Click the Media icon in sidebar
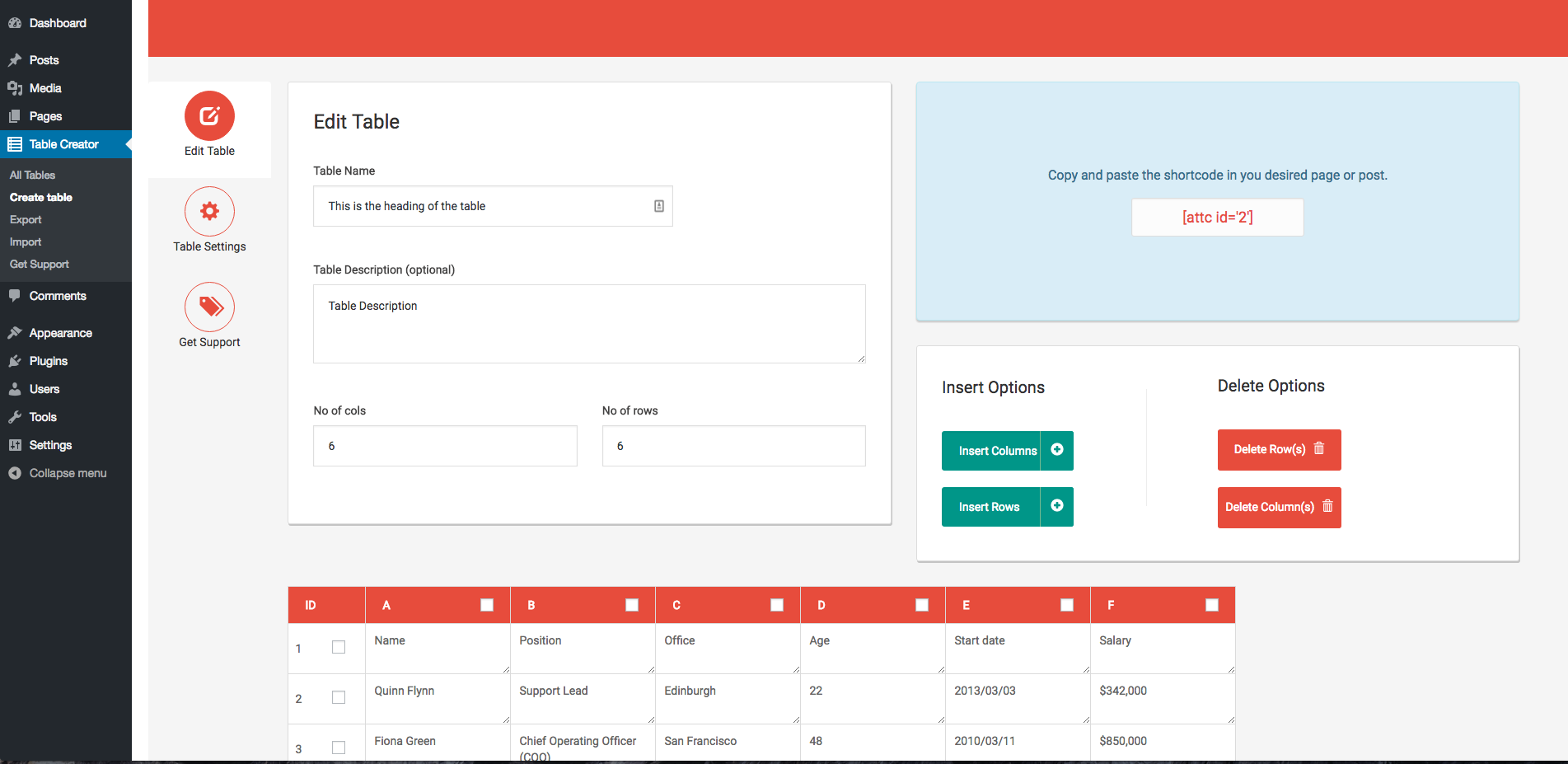Screen dimensions: 1568x764 point(15,88)
